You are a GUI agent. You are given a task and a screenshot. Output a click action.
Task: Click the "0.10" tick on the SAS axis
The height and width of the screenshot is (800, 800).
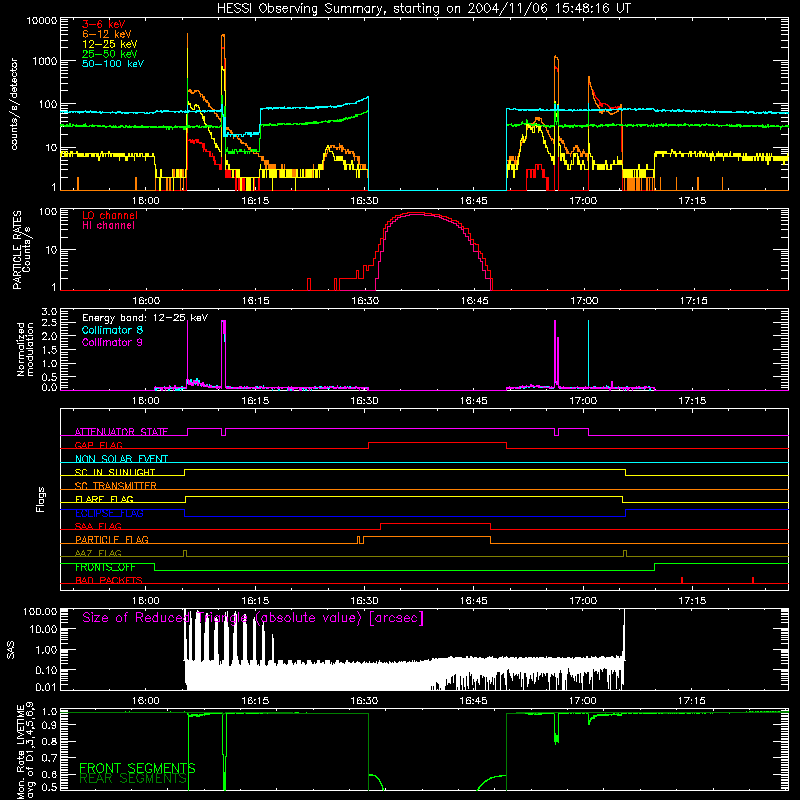[46, 670]
